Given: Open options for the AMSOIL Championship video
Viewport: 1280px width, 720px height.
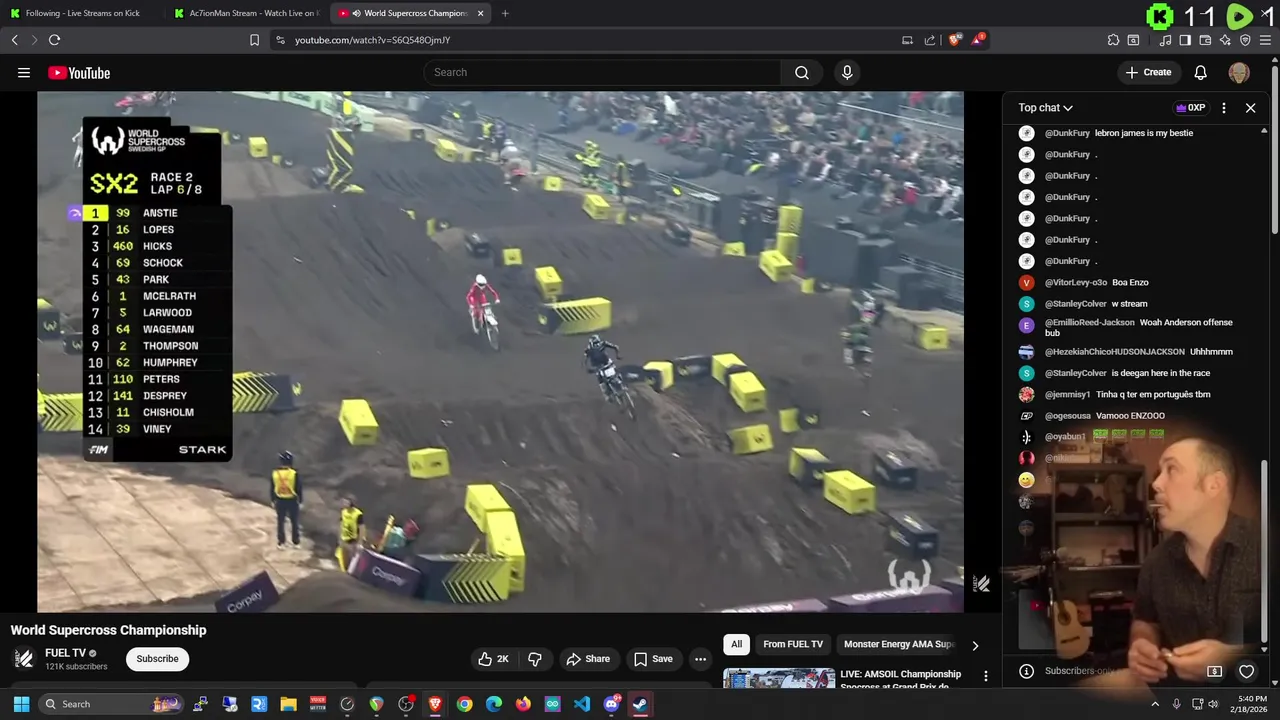Looking at the screenshot, I should click(985, 677).
